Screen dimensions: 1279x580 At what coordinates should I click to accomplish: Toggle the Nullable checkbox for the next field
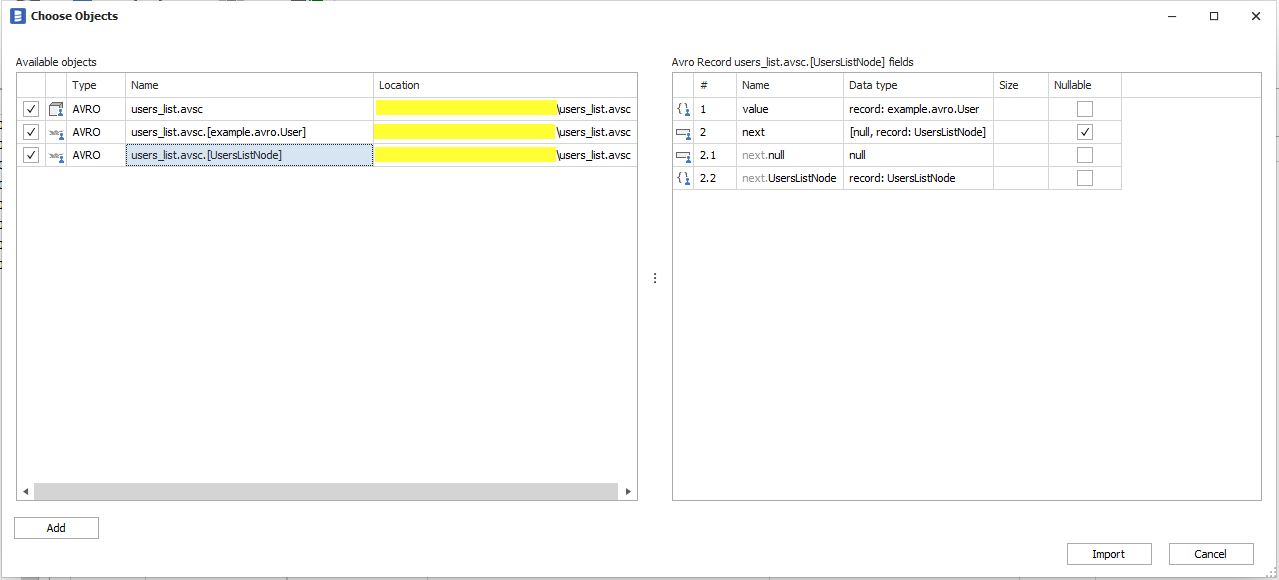tap(1084, 132)
